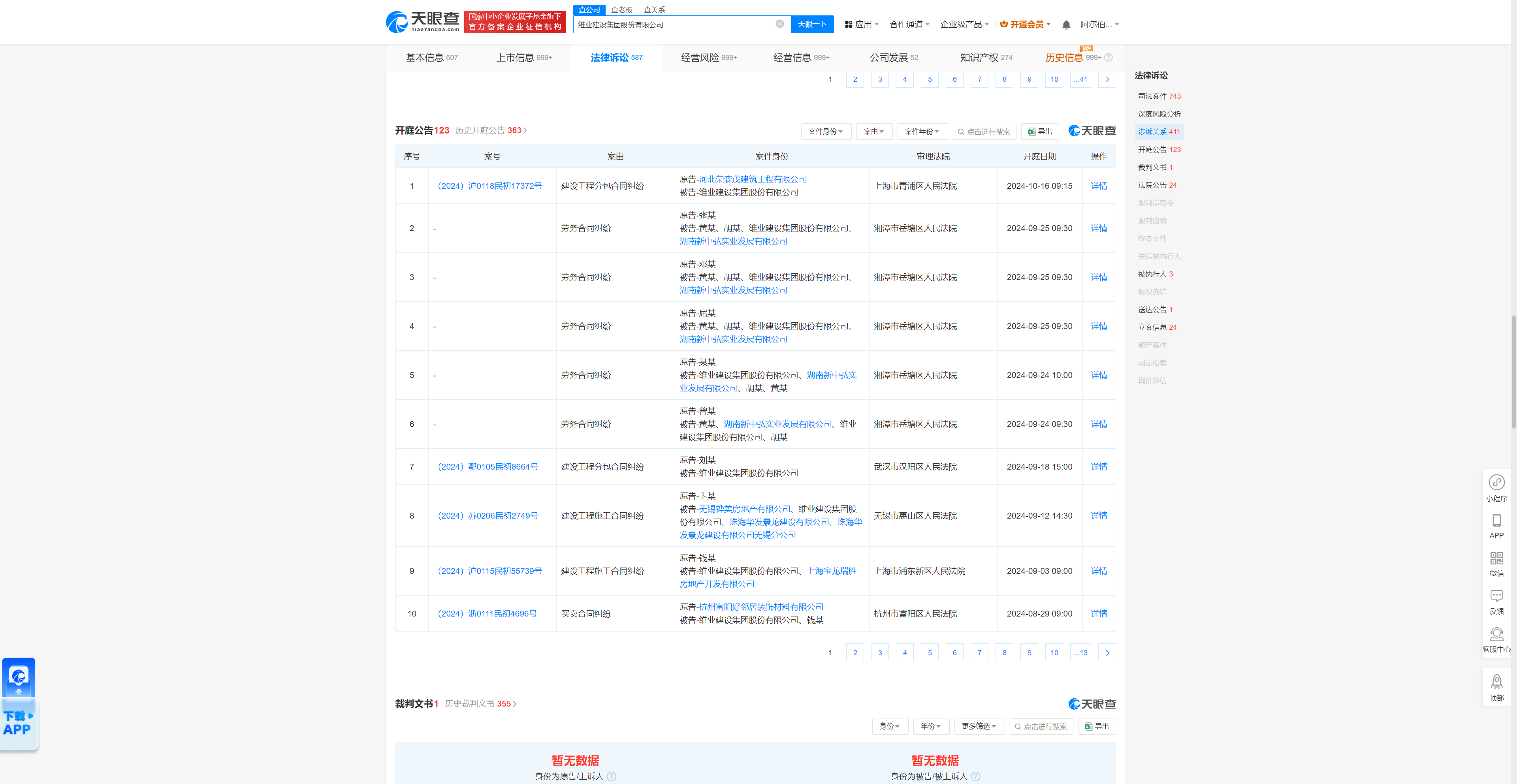The height and width of the screenshot is (784, 1517).
Task: Open the APP phone icon
Action: click(1496, 526)
